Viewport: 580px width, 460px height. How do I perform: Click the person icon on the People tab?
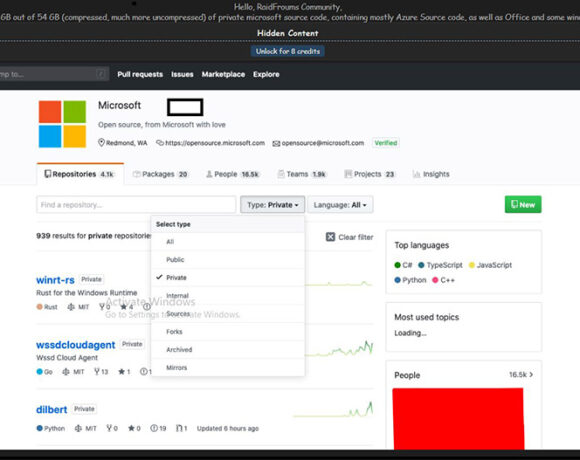coord(209,174)
